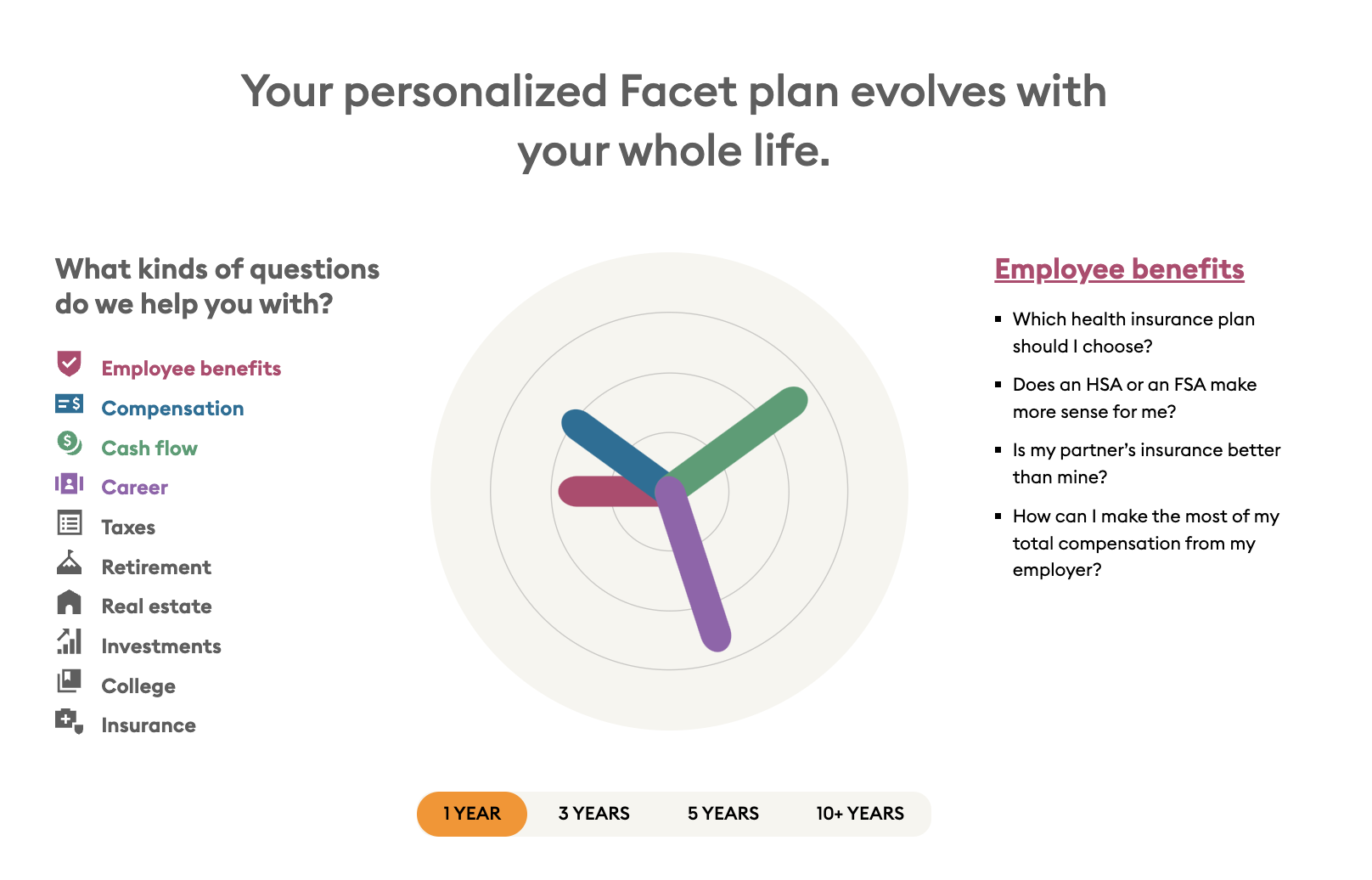Click the Compensation check icon
Viewport: 1372px width, 880px height.
click(x=69, y=403)
